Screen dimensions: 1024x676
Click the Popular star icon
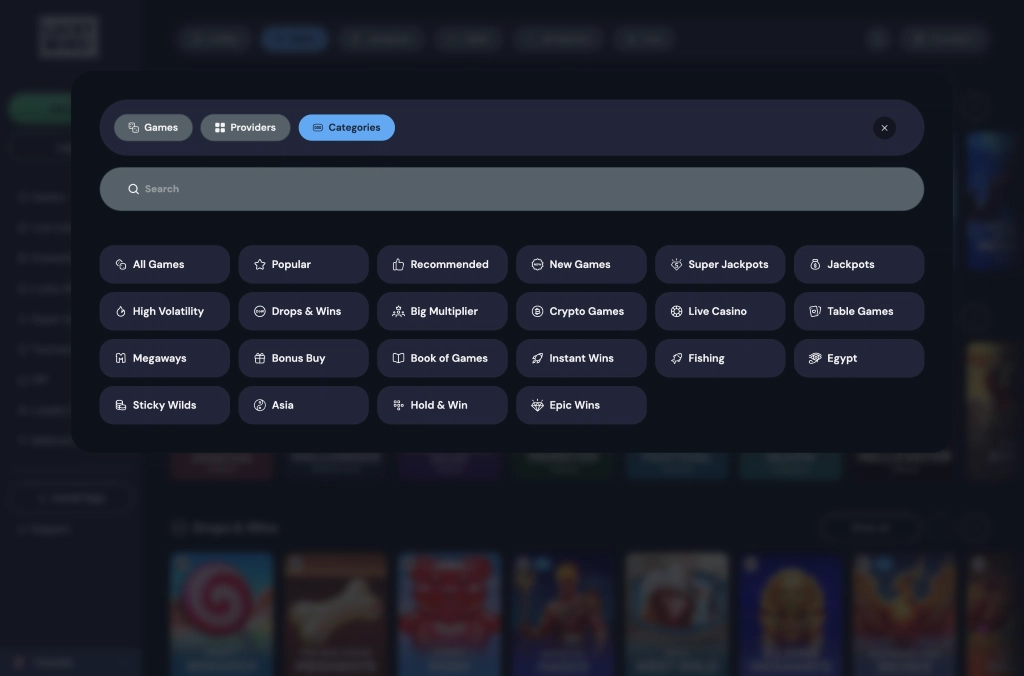coord(258,264)
